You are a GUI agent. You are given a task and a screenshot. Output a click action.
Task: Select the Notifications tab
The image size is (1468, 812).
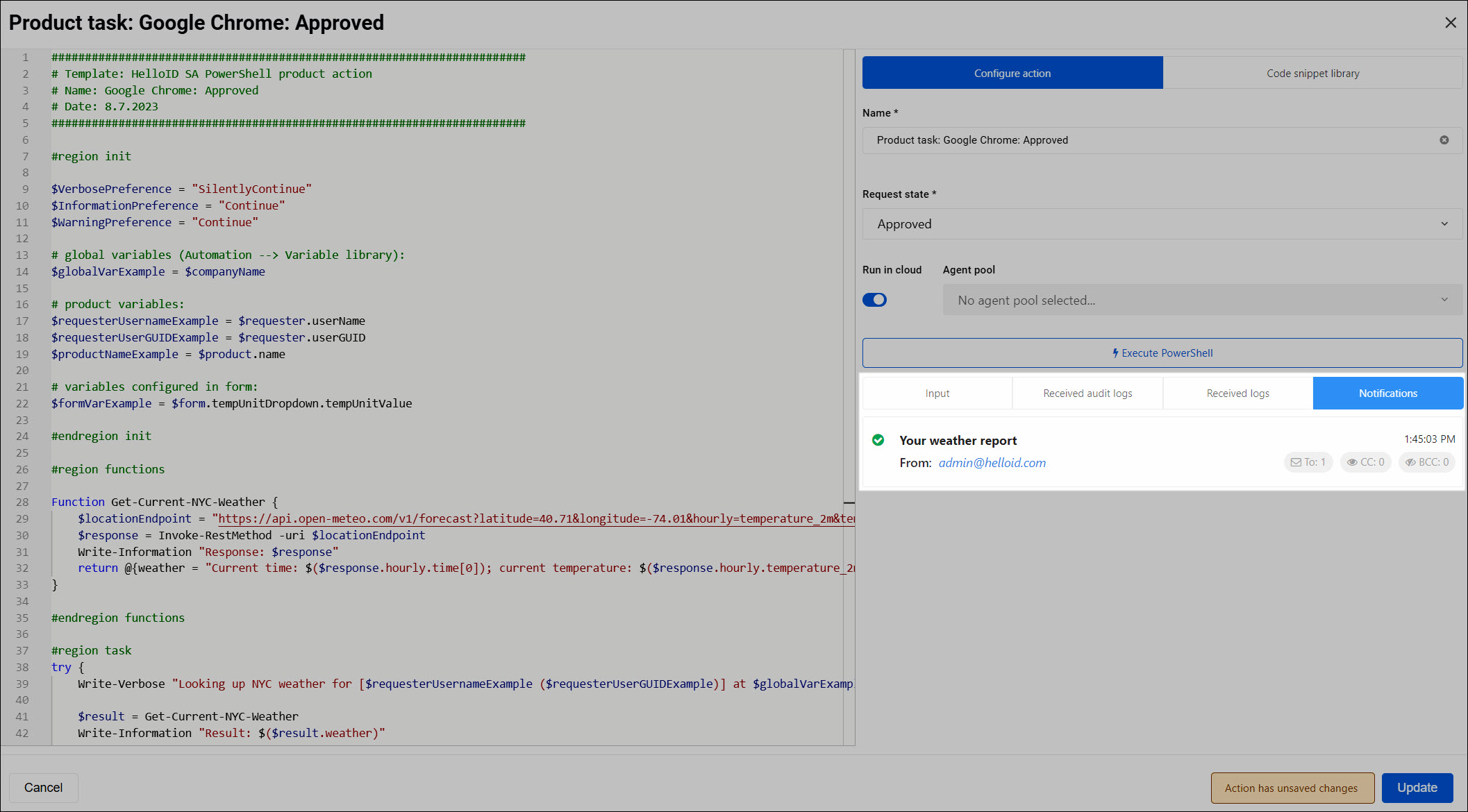click(1388, 394)
